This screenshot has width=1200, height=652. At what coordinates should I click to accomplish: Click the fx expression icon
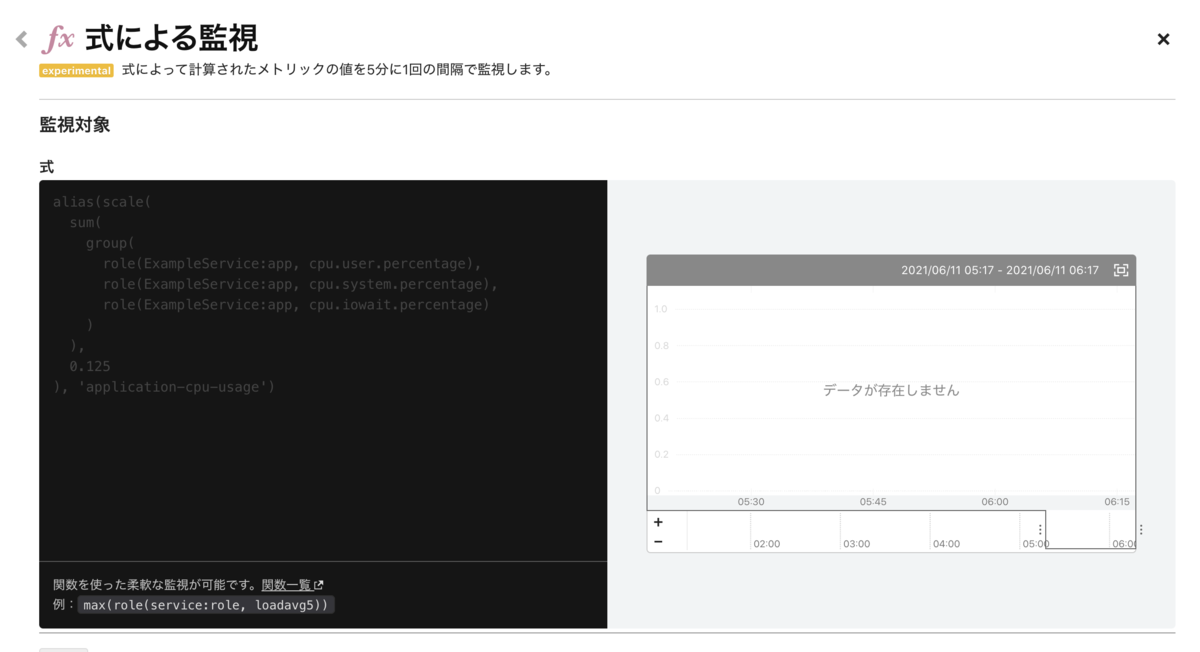(x=58, y=39)
